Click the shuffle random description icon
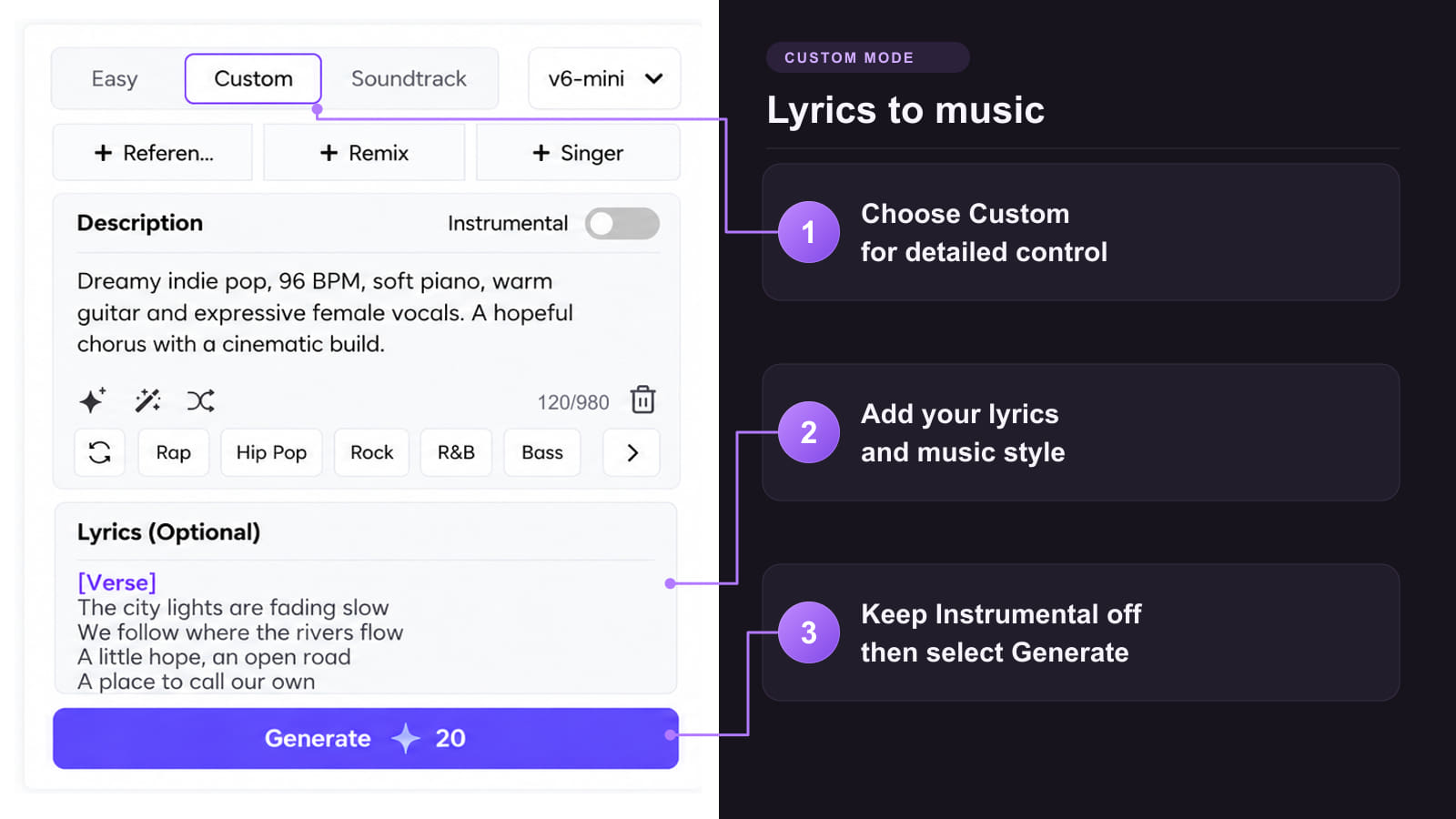1456x819 pixels. pyautogui.click(x=200, y=400)
